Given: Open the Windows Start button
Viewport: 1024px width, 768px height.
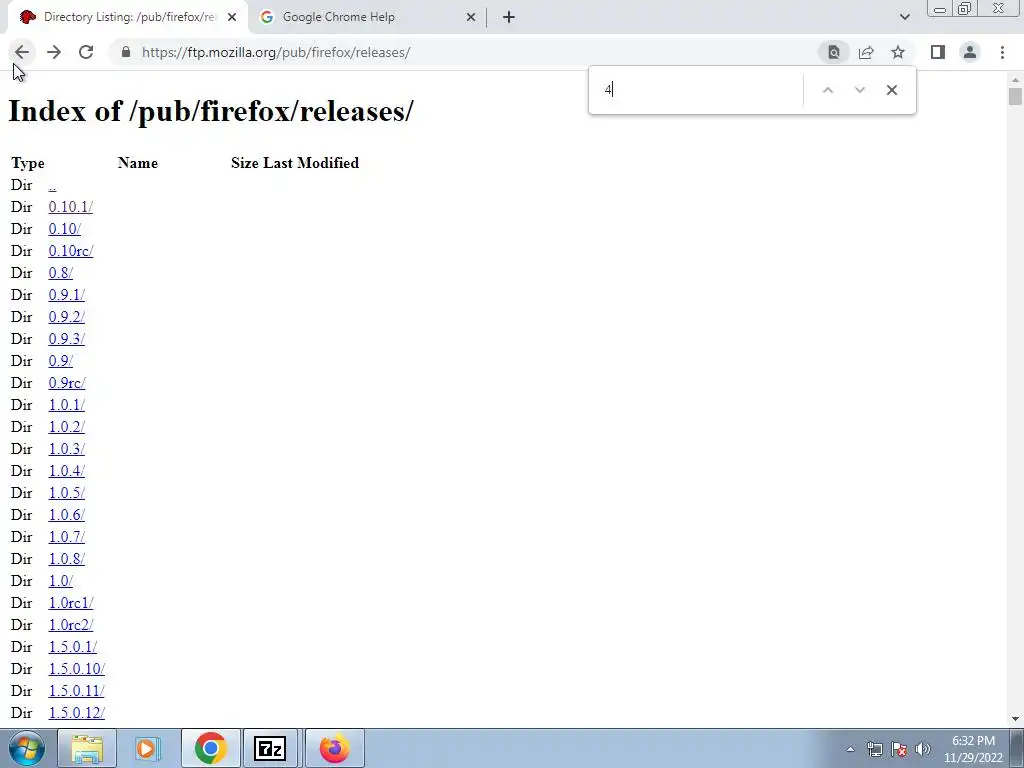Looking at the screenshot, I should (x=27, y=748).
